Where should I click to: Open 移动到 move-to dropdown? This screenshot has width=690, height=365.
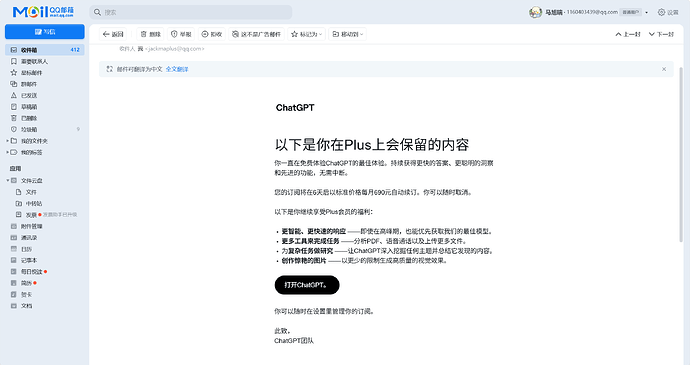pyautogui.click(x=348, y=34)
